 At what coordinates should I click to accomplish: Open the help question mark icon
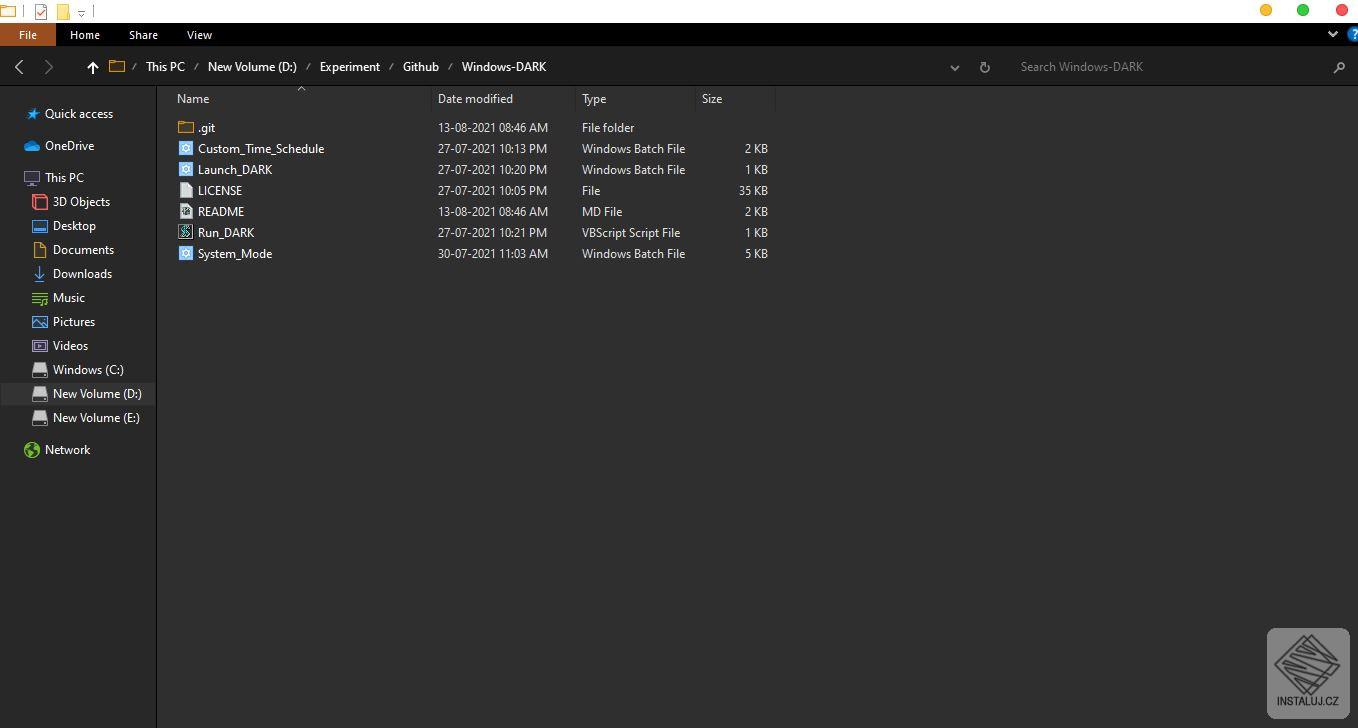point(1353,34)
